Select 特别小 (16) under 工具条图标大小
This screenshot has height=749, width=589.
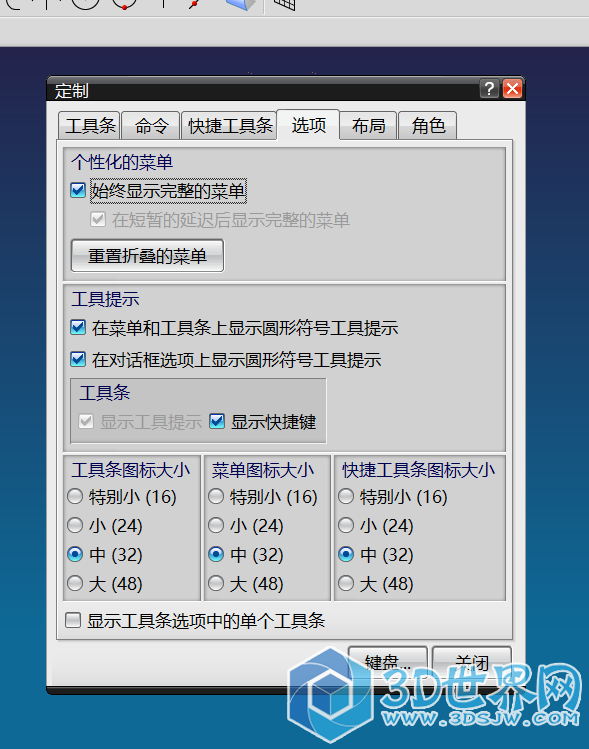(75, 497)
